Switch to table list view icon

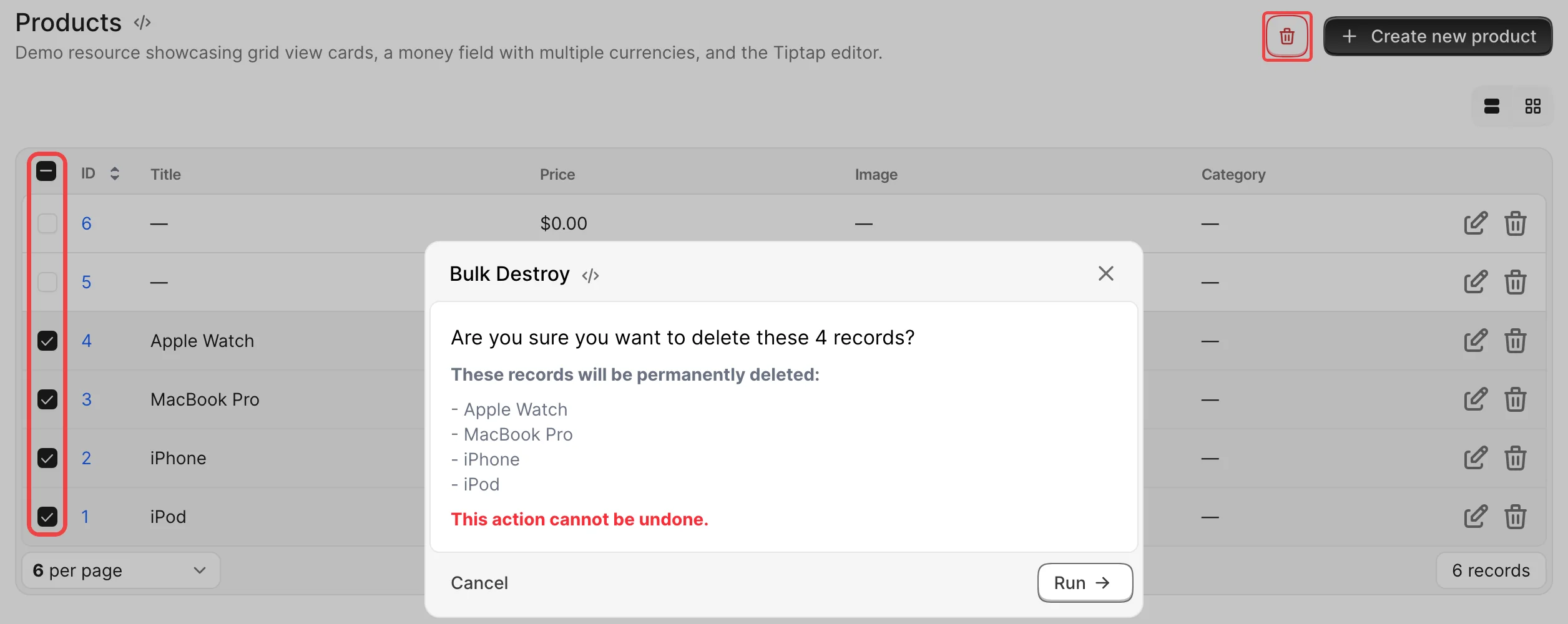coord(1492,106)
